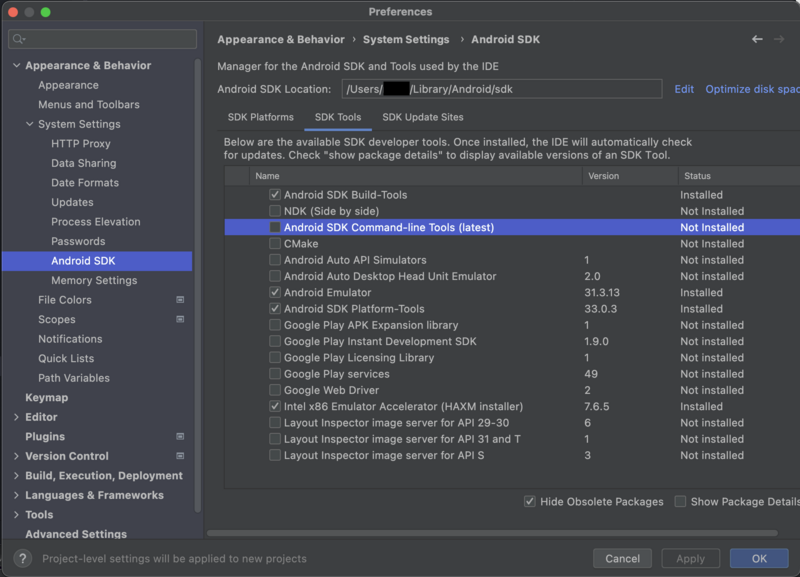Check Google Web Driver checkbox

275,390
